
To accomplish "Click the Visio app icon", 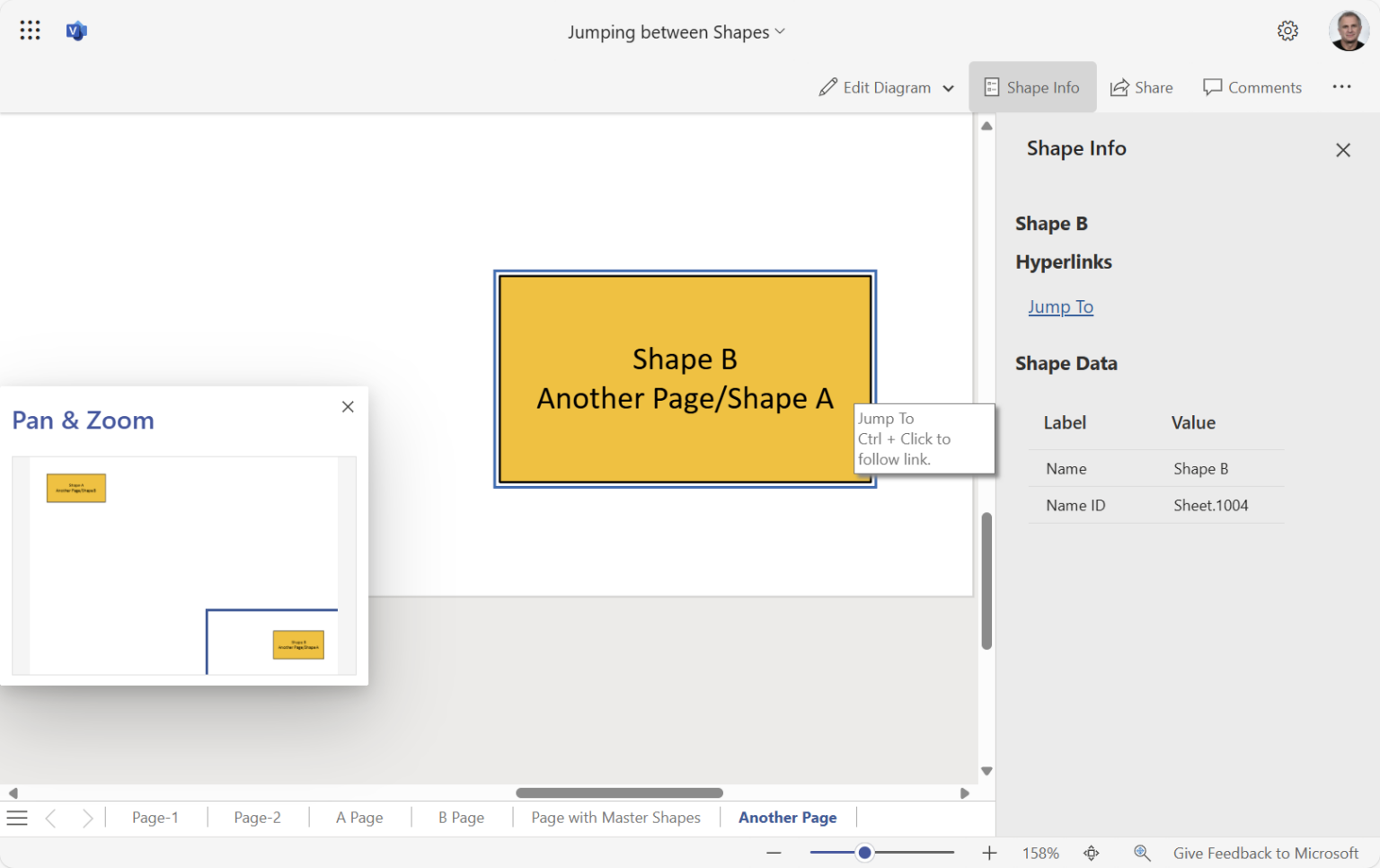I will [75, 30].
